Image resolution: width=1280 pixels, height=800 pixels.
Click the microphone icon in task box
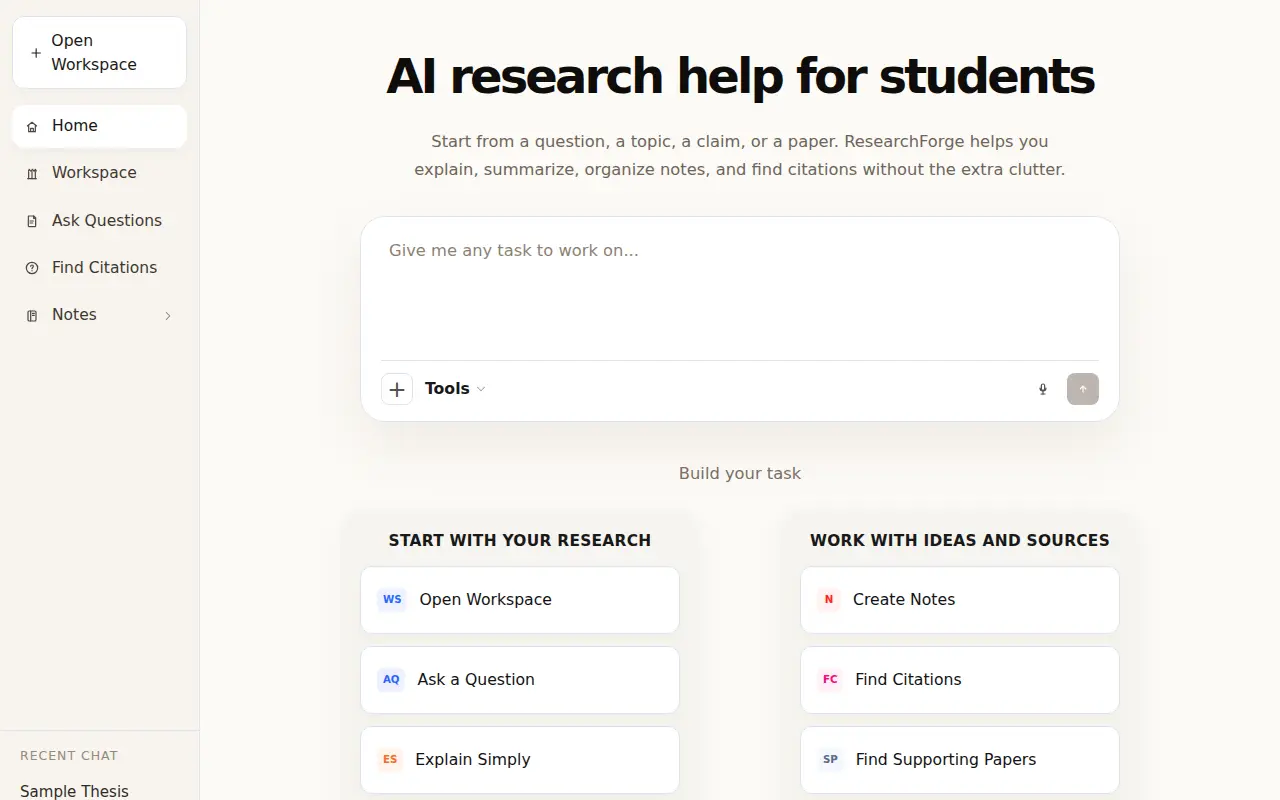tap(1043, 389)
